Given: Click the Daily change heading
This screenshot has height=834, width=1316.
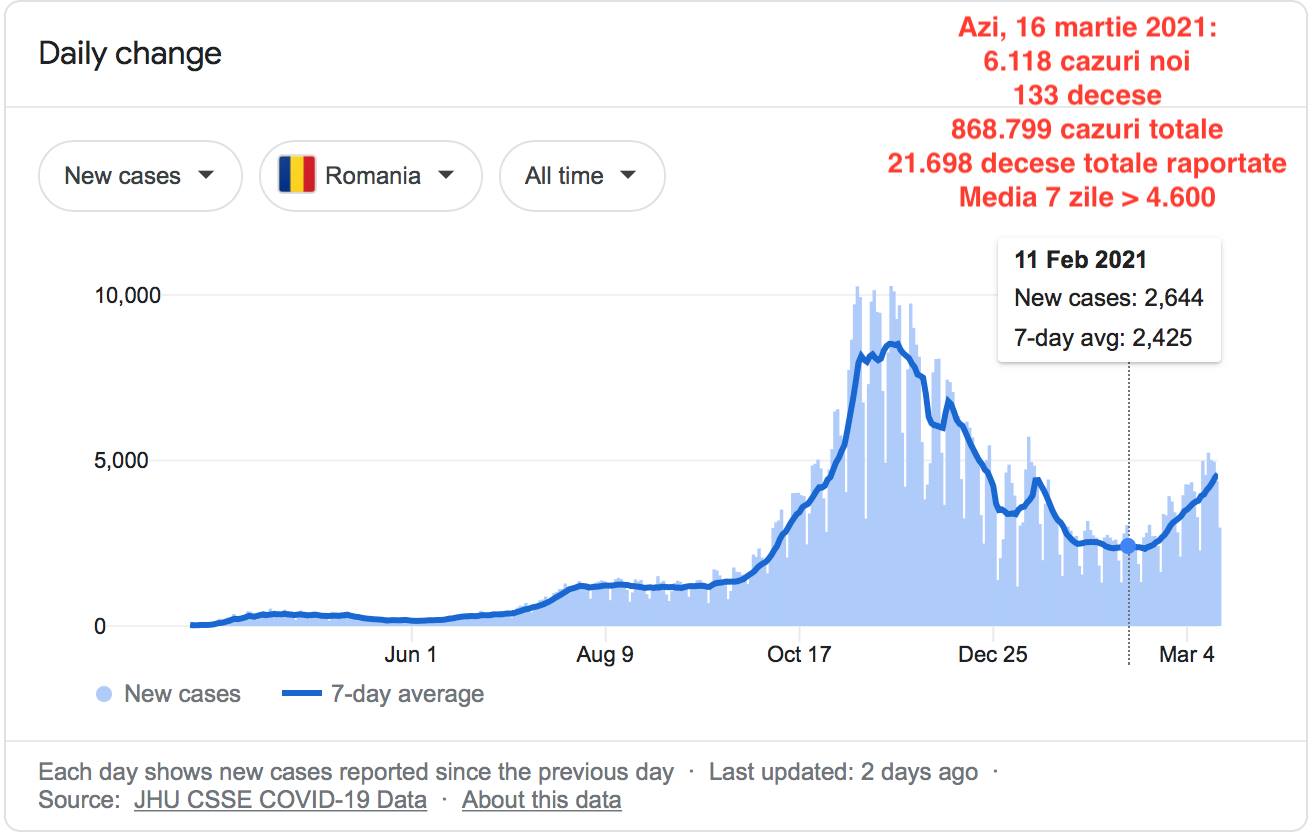Looking at the screenshot, I should (130, 54).
